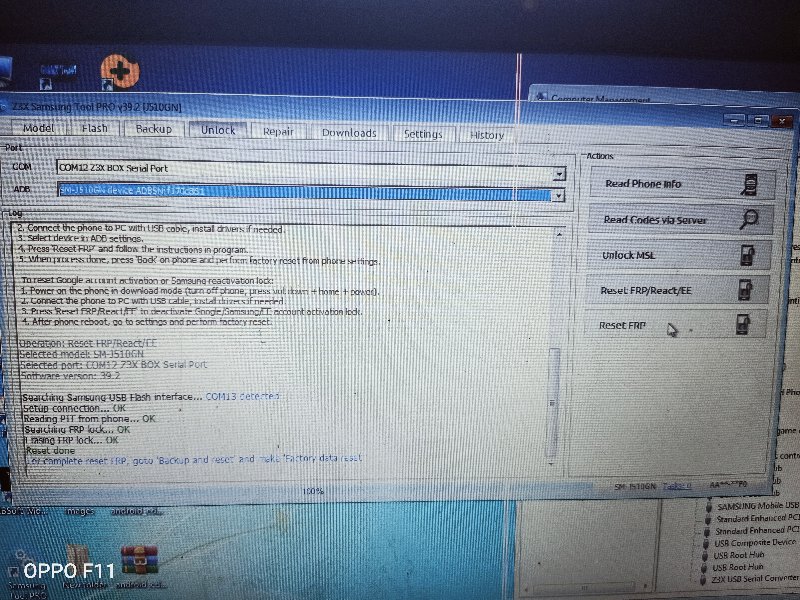Viewport: 800px width, 600px height.
Task: Click 'Reset done' log line
Action: [x=50, y=451]
